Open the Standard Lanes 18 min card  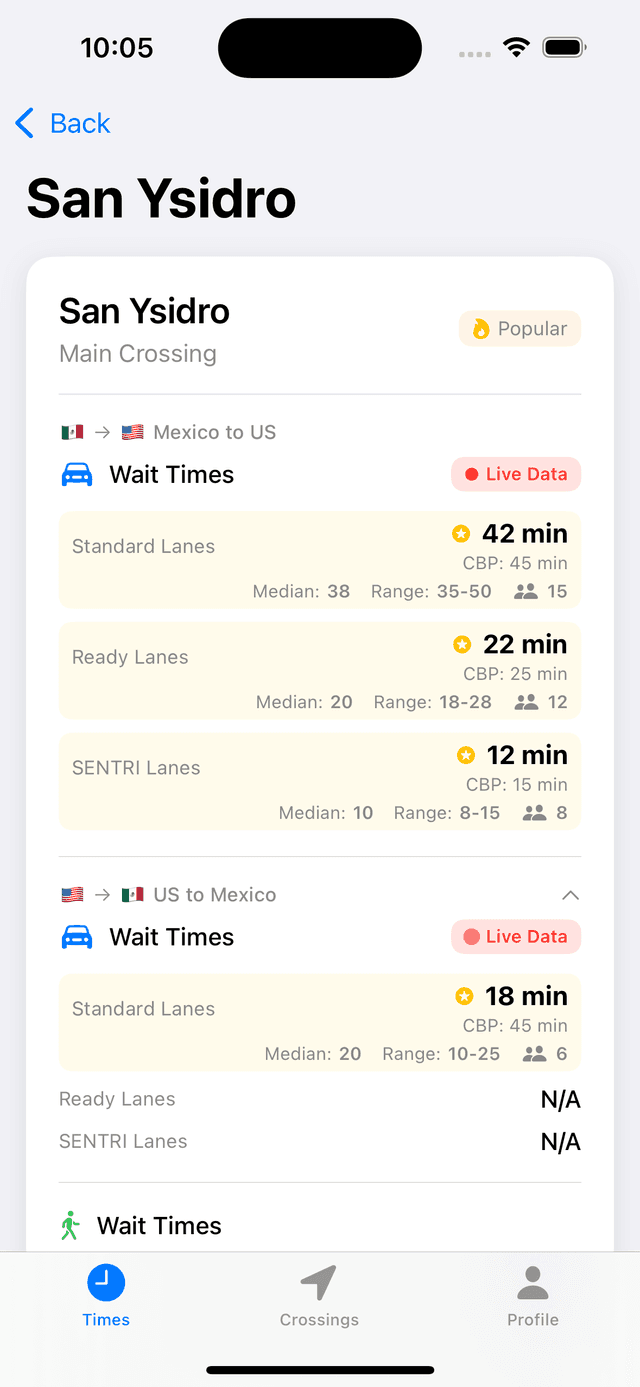319,1021
